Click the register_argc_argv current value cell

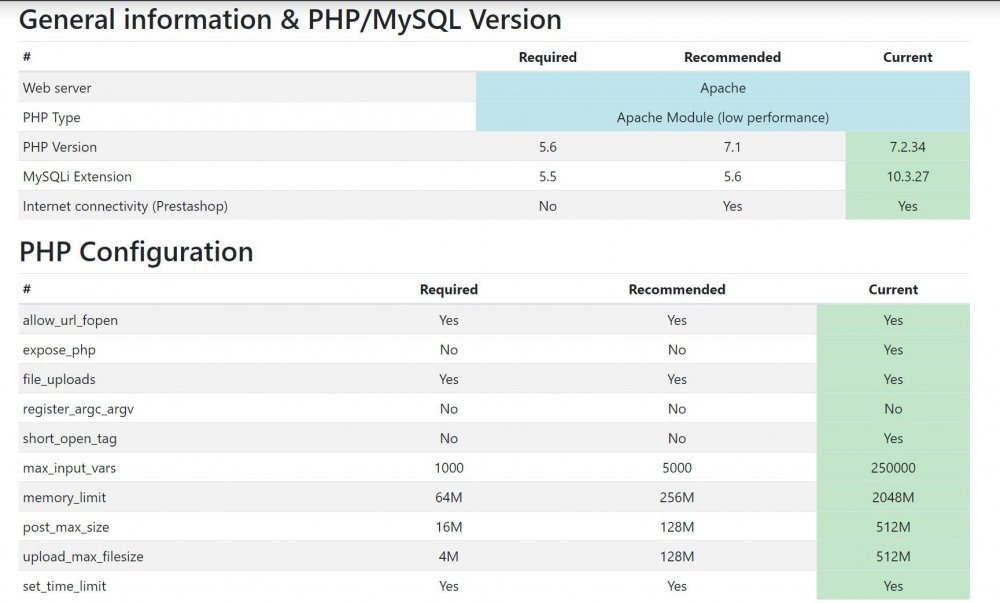tap(893, 409)
